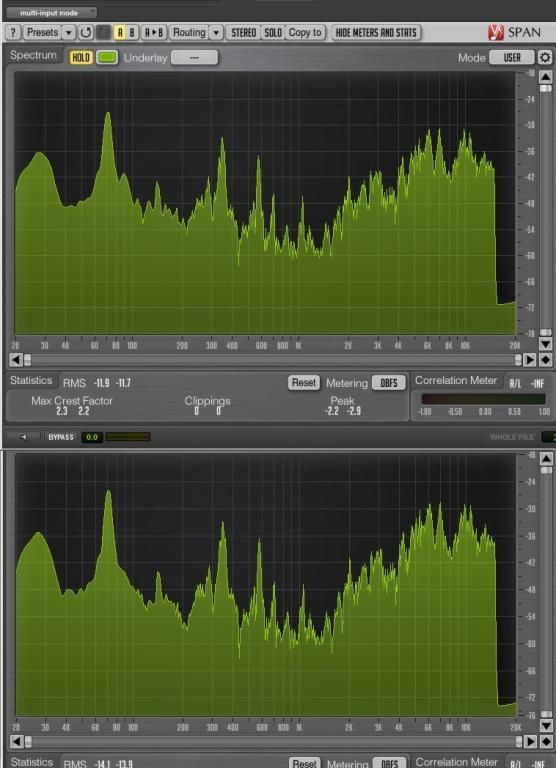The width and height of the screenshot is (556, 768).
Task: Open the help question mark button
Action: [13, 33]
